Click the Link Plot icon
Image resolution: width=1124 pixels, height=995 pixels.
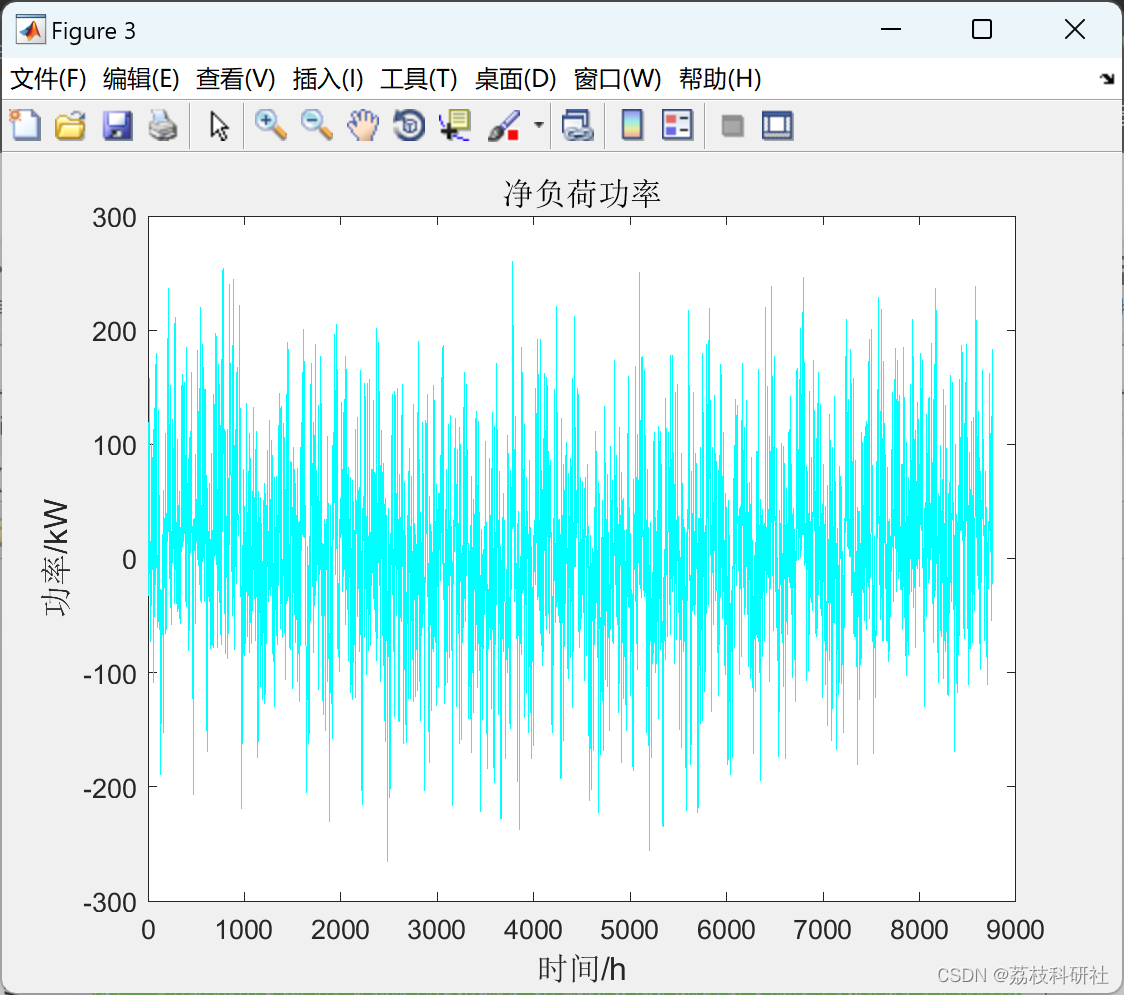(x=577, y=125)
